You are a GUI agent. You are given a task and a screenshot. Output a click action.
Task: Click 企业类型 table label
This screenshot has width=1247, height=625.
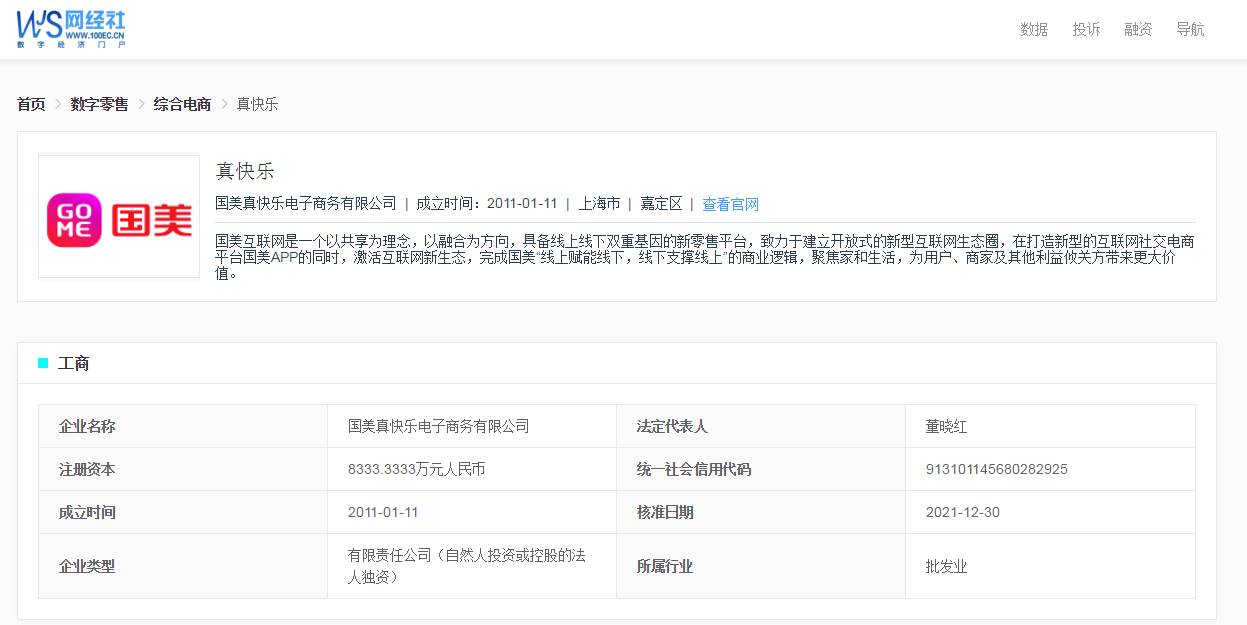(87, 566)
